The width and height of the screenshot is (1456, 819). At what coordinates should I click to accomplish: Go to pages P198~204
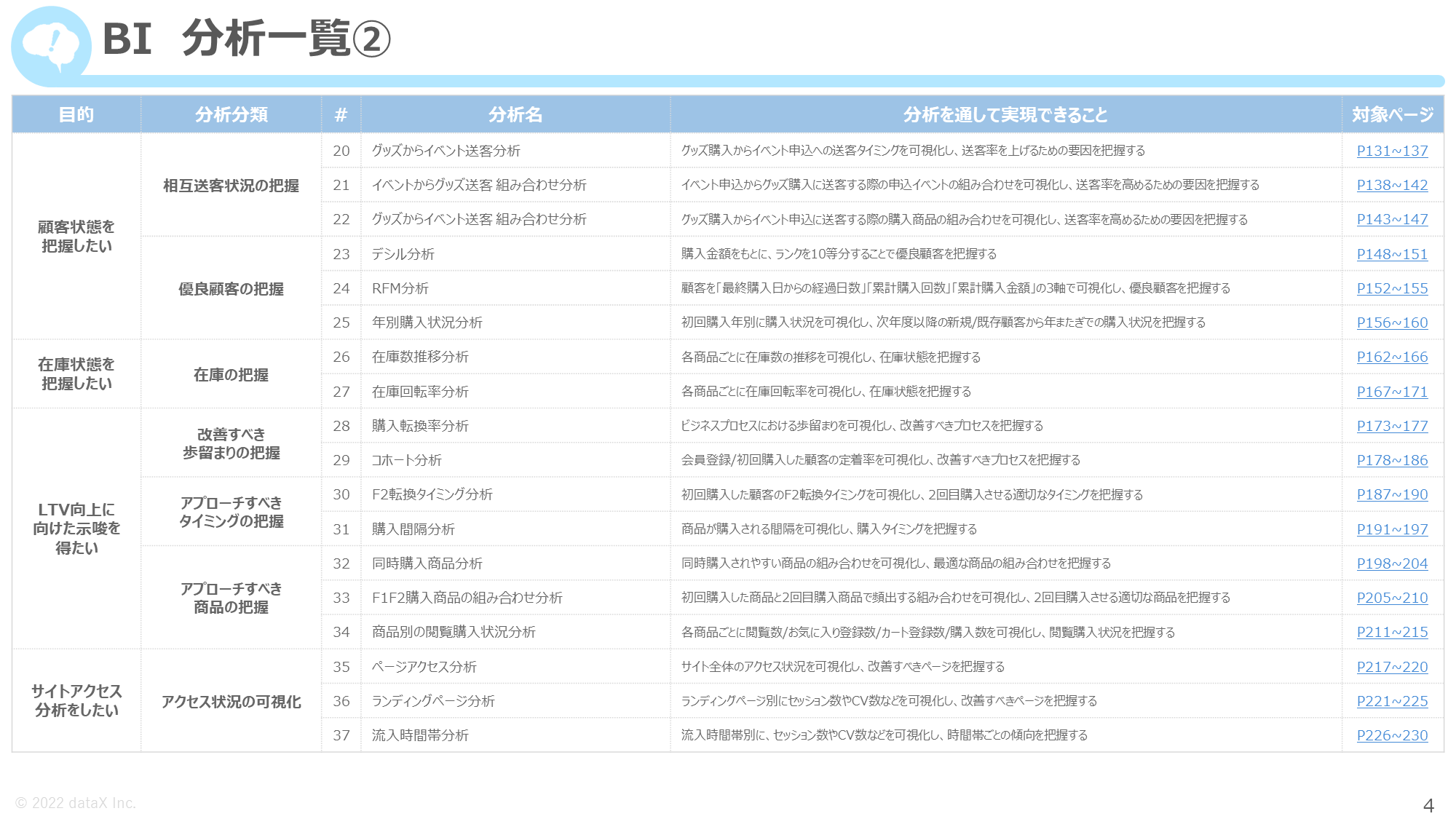tap(1392, 563)
